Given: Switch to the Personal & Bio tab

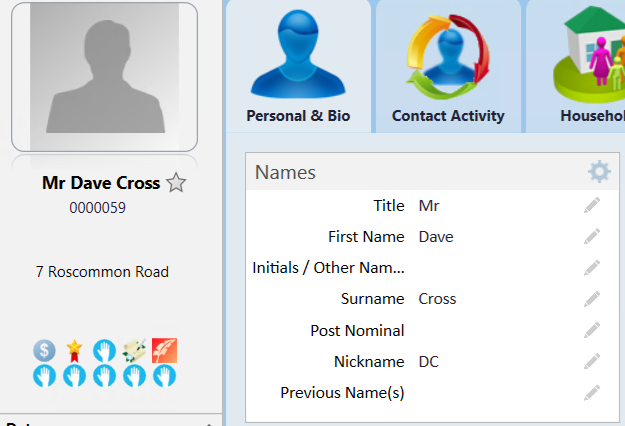Looking at the screenshot, I should 298,66.
